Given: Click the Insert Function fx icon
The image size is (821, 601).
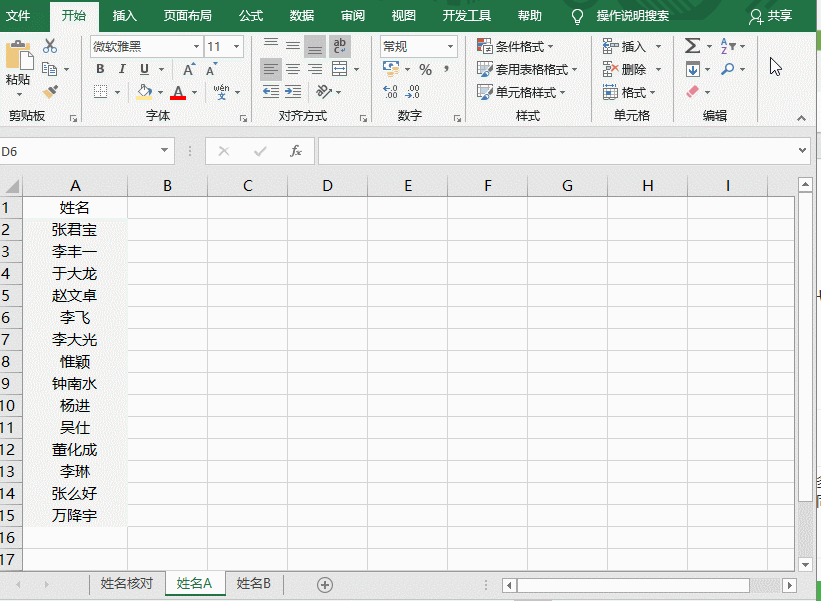Looking at the screenshot, I should (295, 151).
